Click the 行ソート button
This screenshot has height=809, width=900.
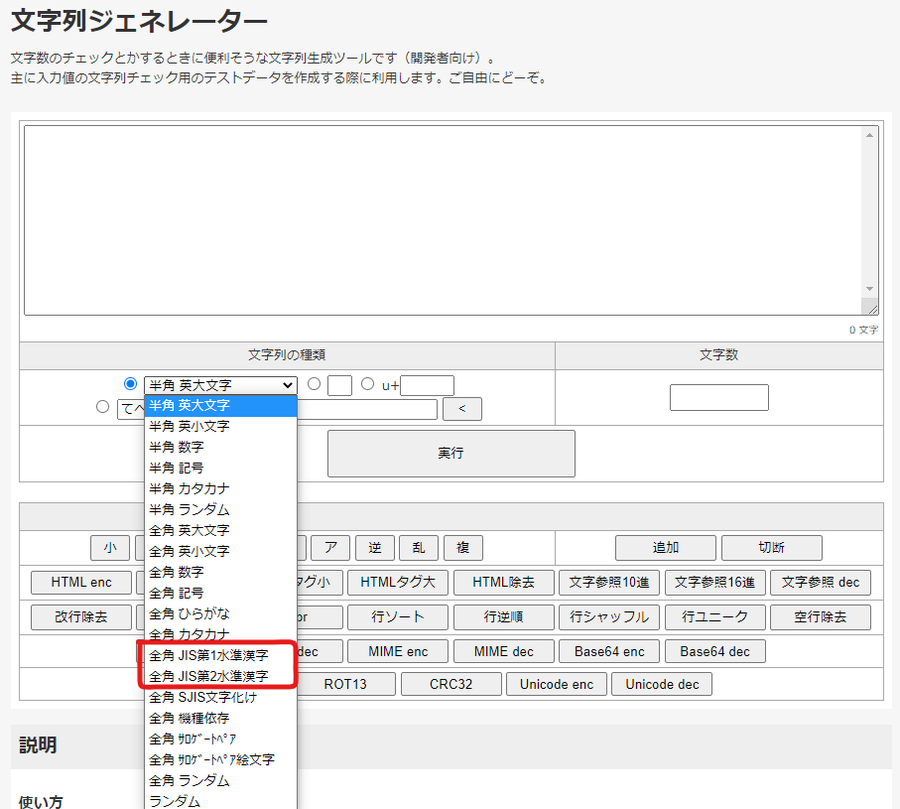[x=398, y=617]
